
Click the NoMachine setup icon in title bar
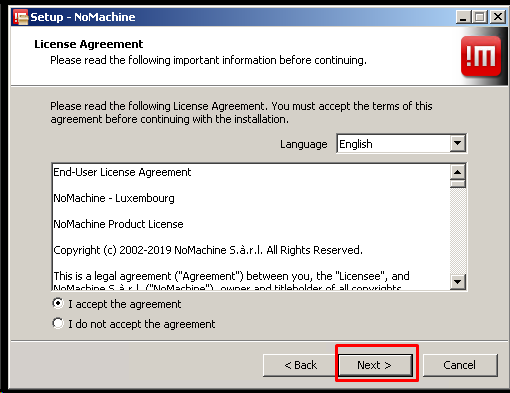[x=21, y=17]
